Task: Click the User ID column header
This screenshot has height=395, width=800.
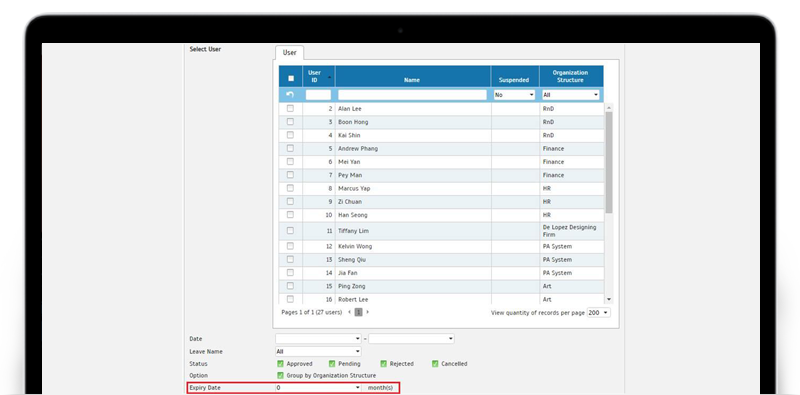Action: pyautogui.click(x=319, y=77)
